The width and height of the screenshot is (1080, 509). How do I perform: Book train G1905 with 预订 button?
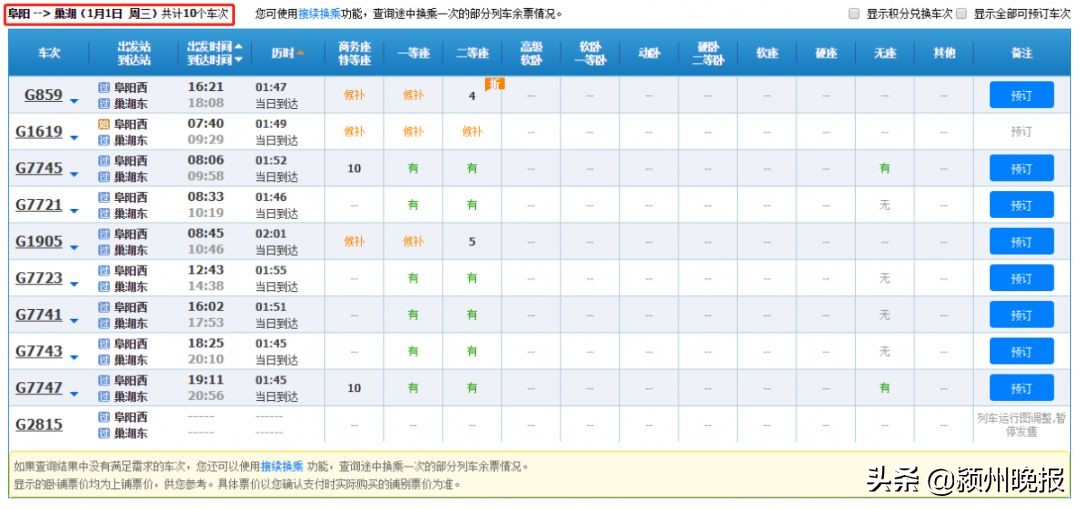coord(1021,241)
